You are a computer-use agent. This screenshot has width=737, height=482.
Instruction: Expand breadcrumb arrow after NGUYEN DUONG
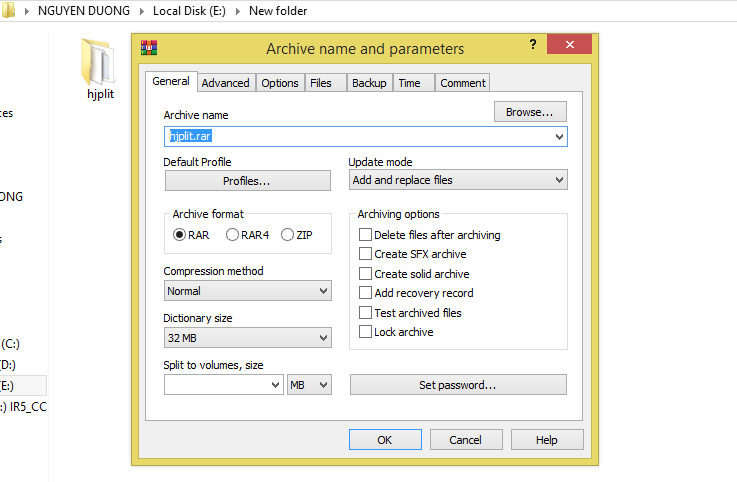coord(141,11)
